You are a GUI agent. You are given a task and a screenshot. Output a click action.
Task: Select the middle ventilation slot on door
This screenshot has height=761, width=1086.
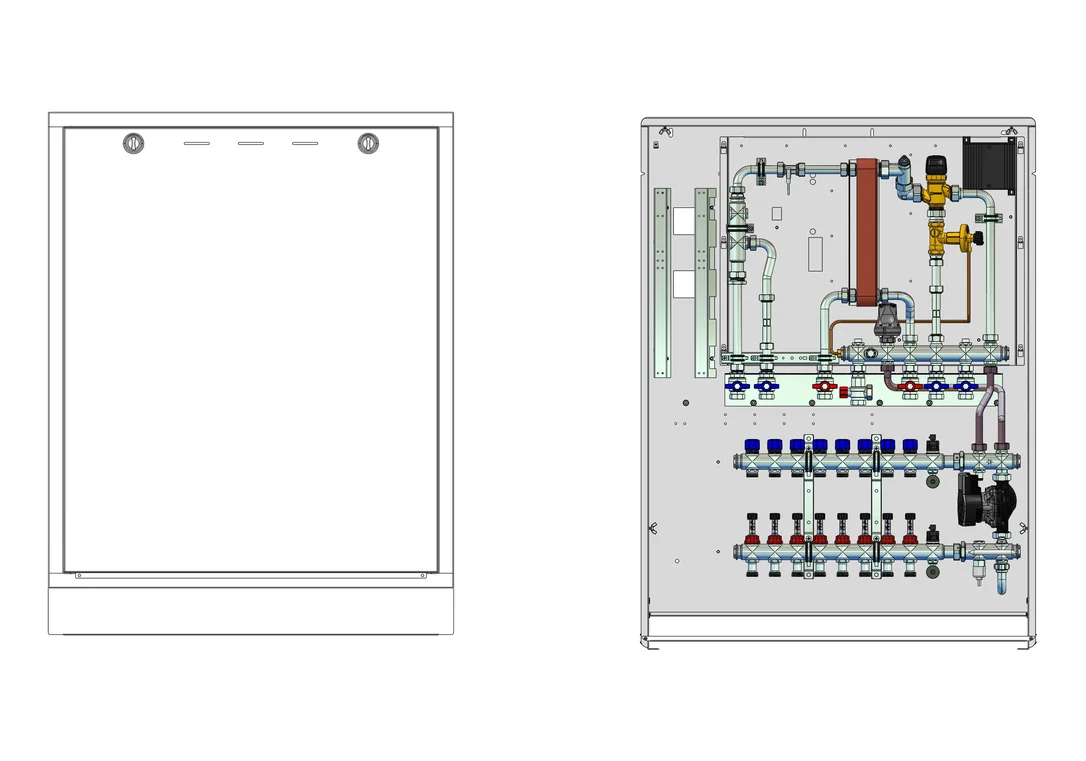click(x=251, y=143)
